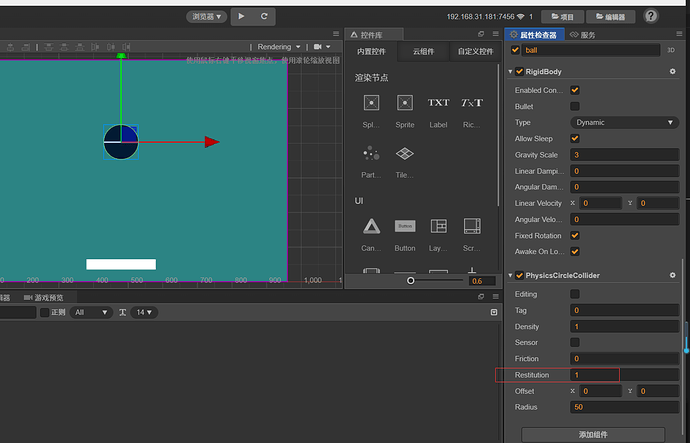Pick the Canvas UI widget

click(x=371, y=226)
